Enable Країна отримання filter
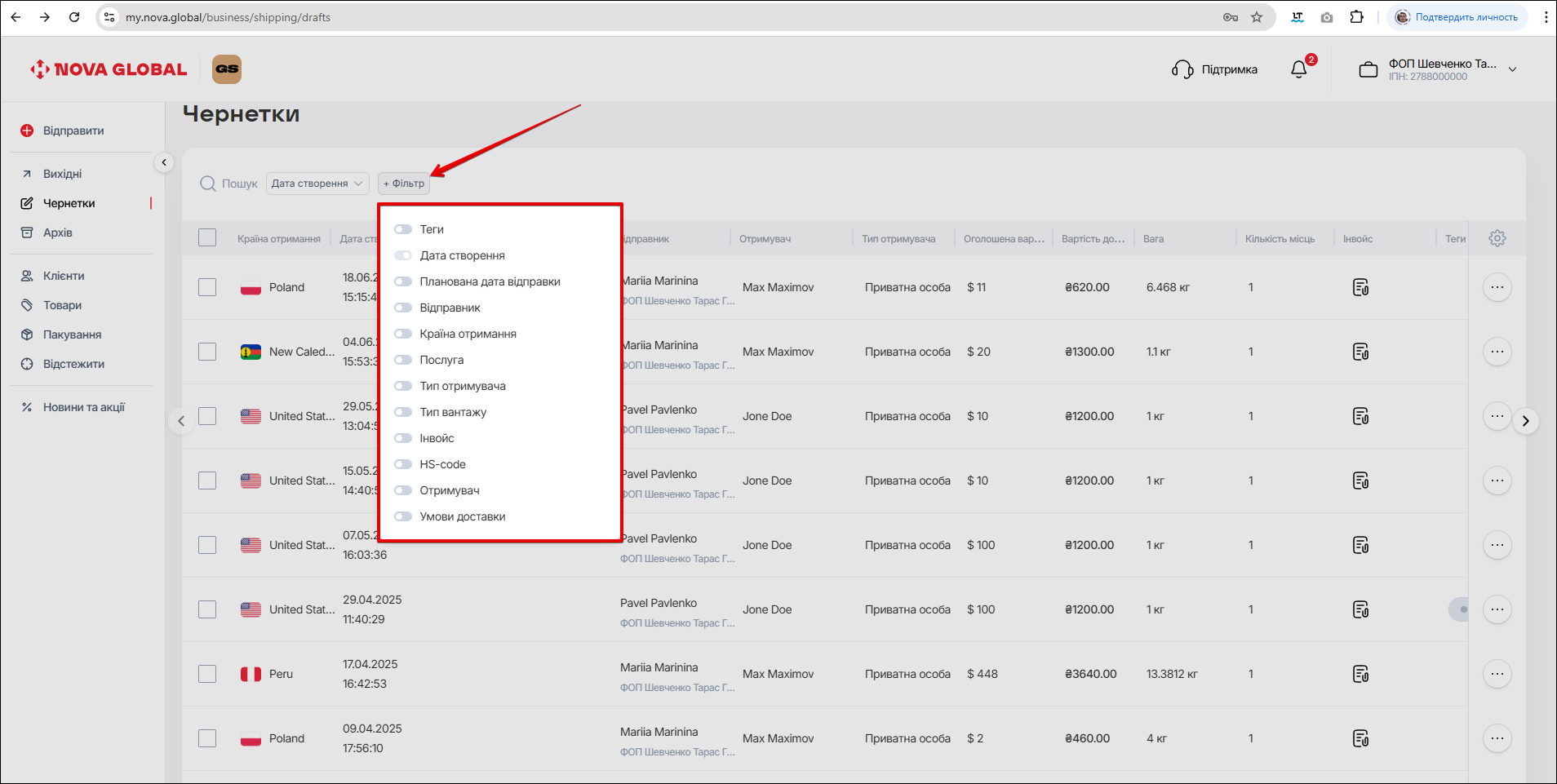Screen dimensions: 1557x784 403,334
